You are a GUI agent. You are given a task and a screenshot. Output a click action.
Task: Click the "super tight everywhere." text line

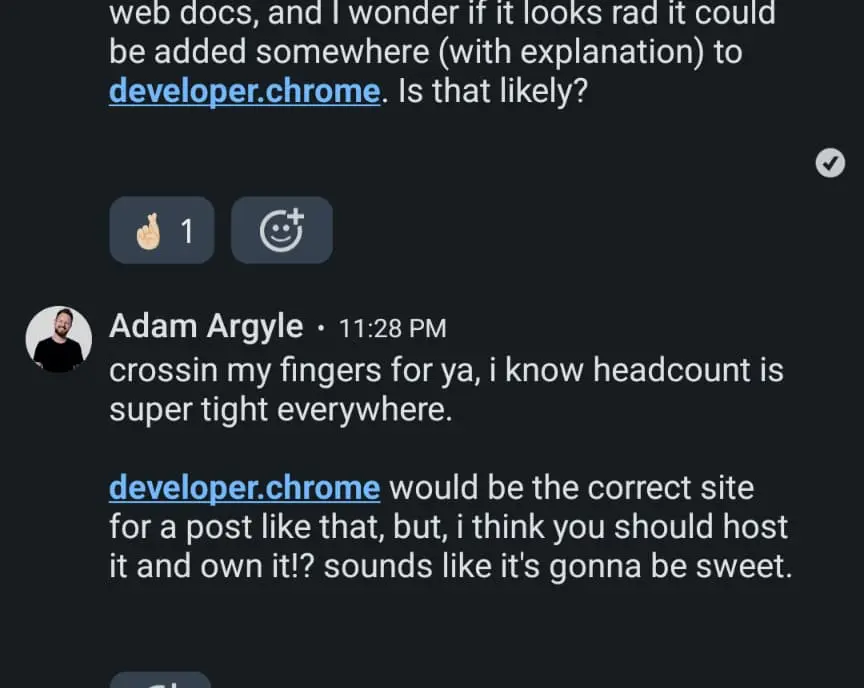(280, 410)
